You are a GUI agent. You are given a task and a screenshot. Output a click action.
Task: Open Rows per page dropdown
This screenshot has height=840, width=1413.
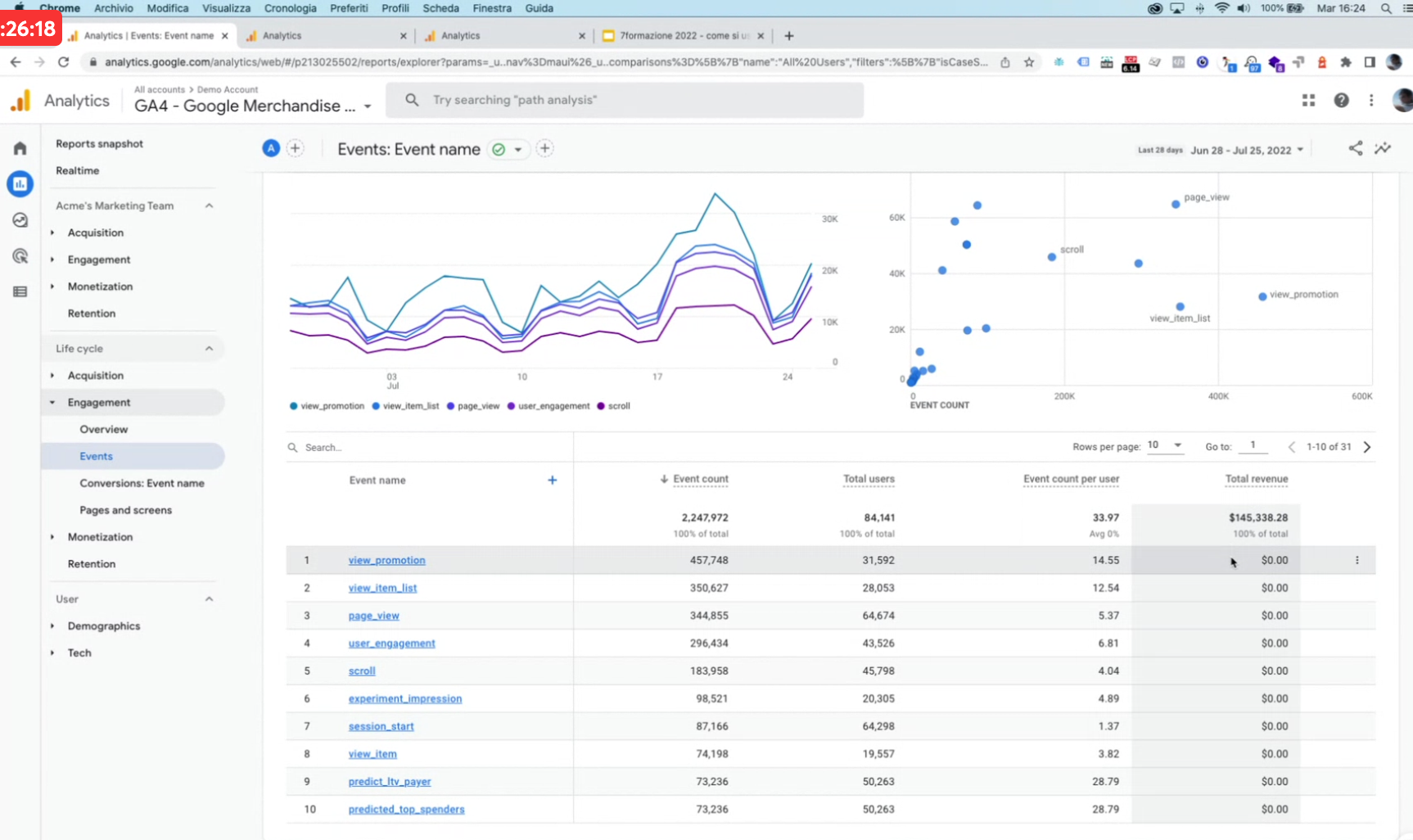click(1165, 445)
